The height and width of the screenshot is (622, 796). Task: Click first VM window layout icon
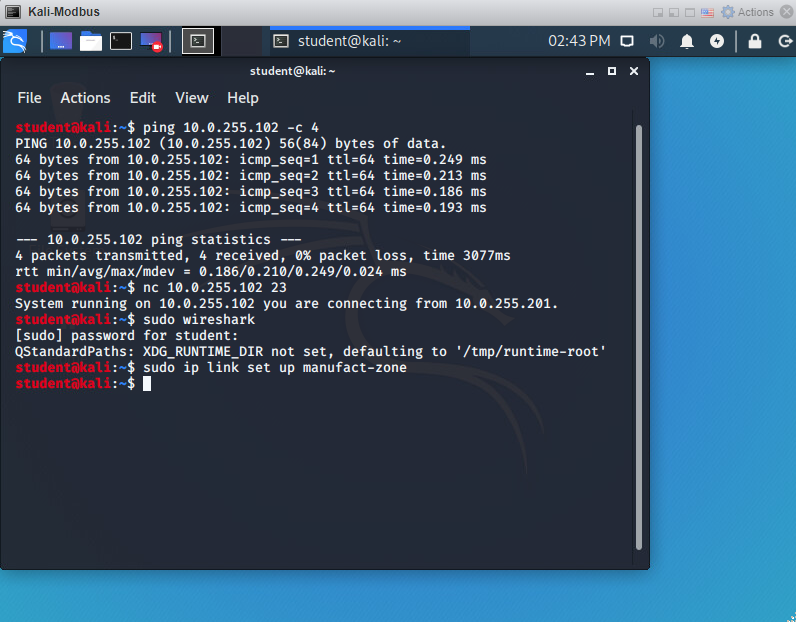(x=658, y=13)
